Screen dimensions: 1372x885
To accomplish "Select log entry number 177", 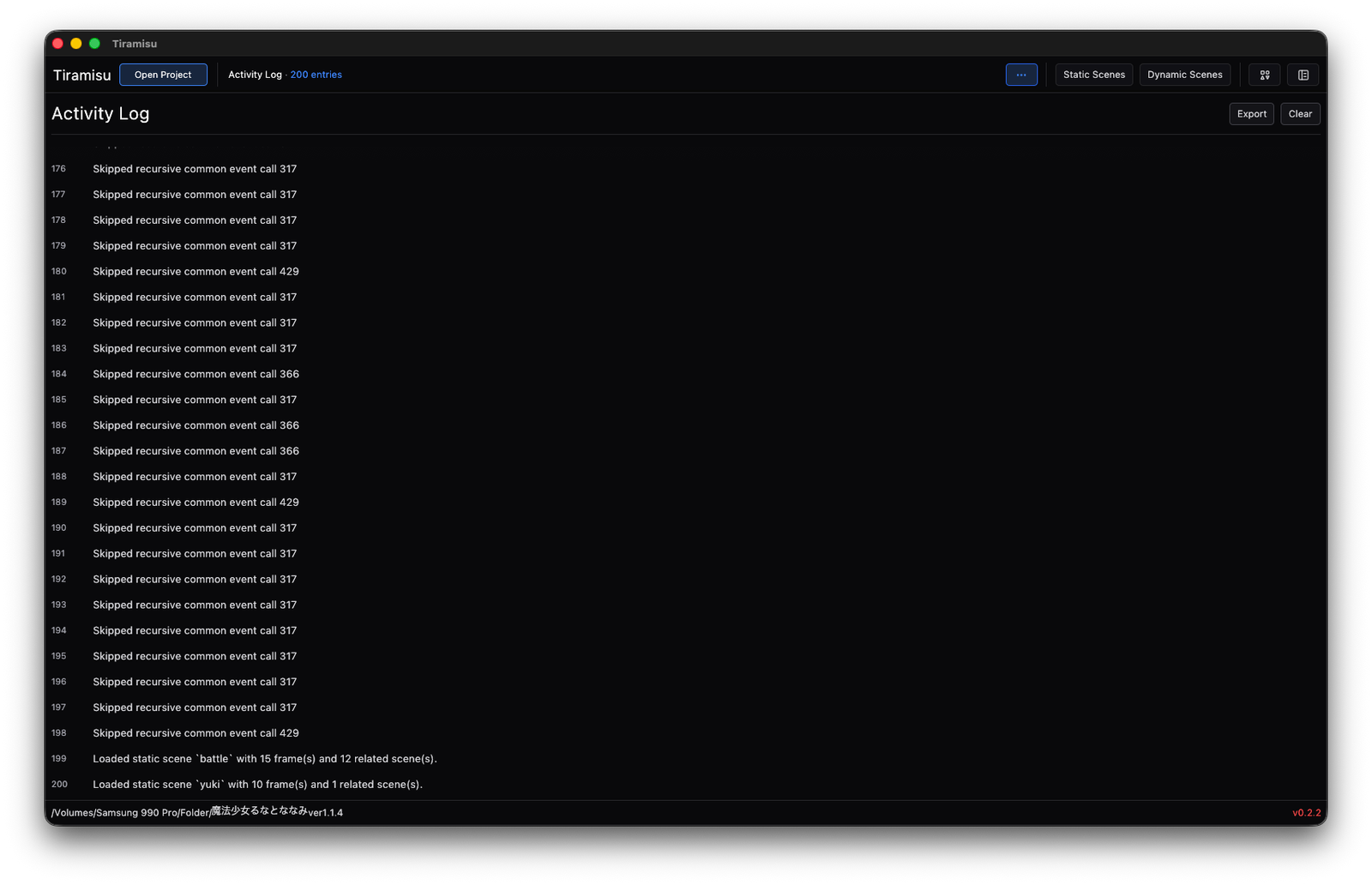I will coord(686,195).
